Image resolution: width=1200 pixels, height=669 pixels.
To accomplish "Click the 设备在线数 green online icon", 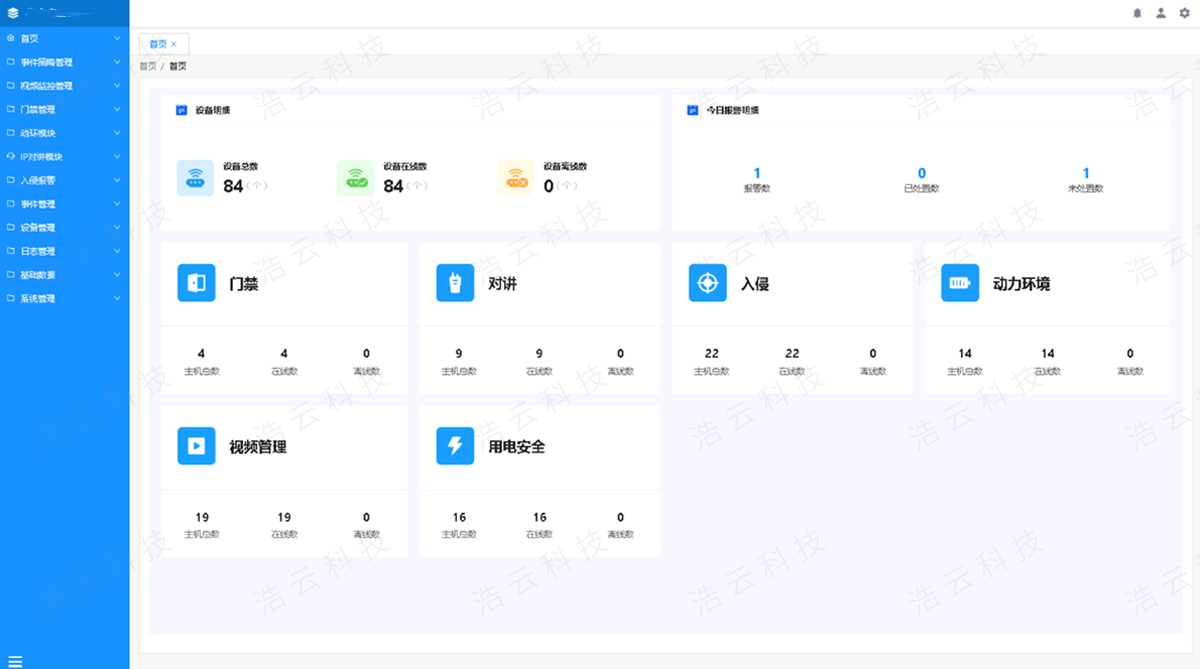I will (x=354, y=174).
